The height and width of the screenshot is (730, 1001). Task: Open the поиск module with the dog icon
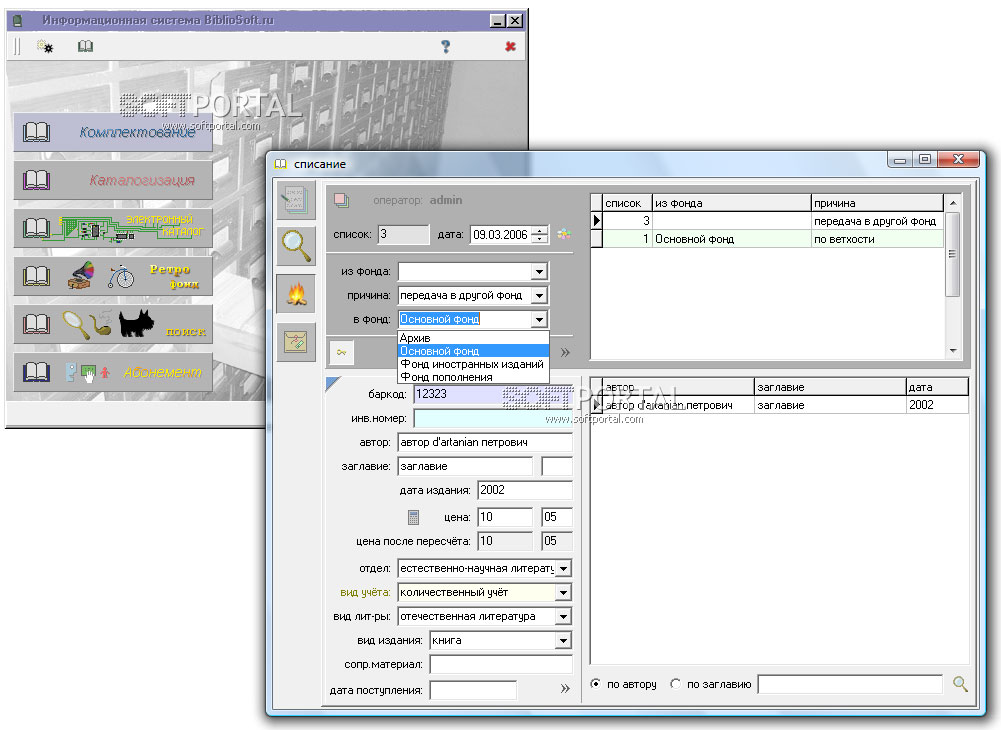[113, 324]
